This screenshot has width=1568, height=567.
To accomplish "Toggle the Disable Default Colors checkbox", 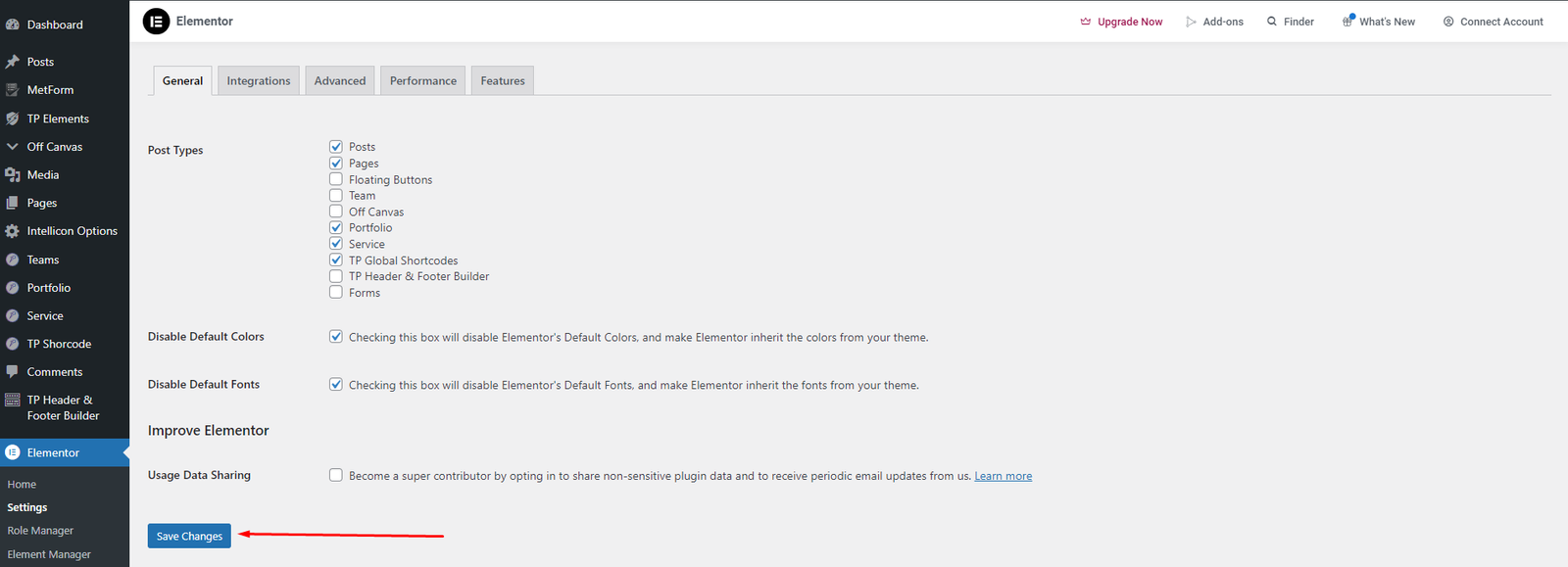I will pos(336,337).
